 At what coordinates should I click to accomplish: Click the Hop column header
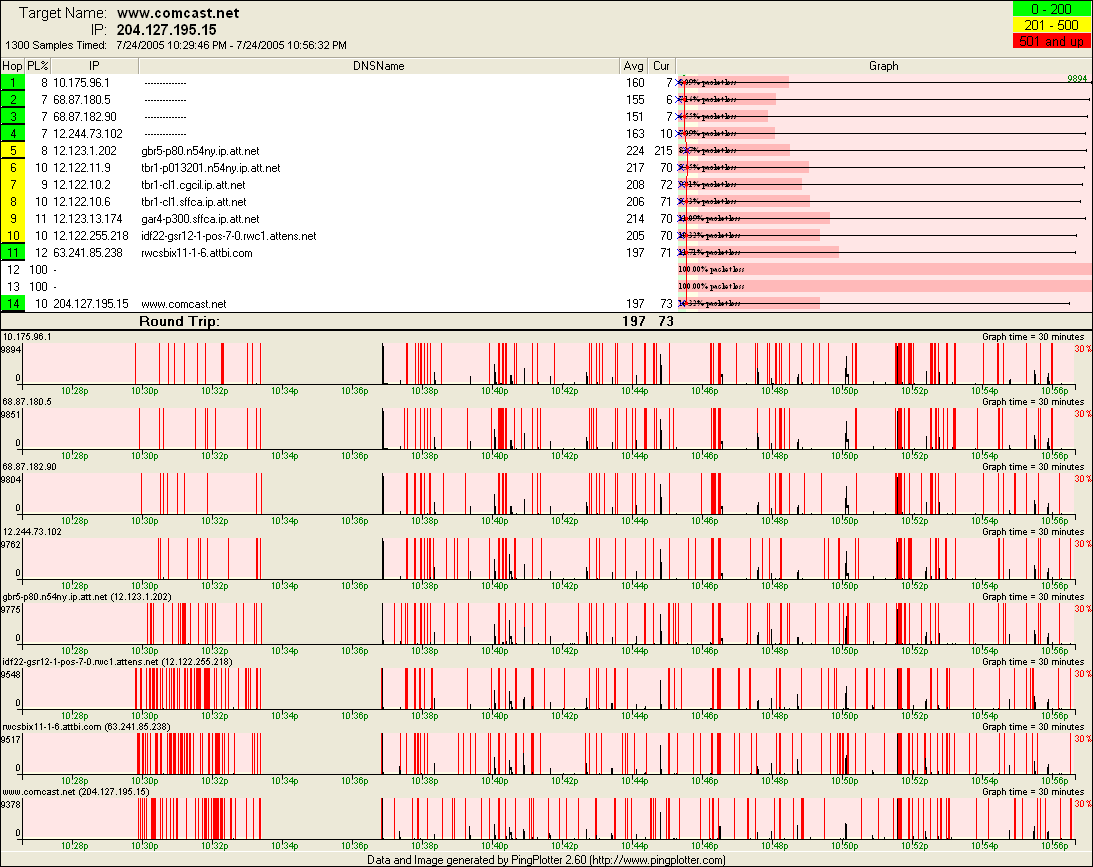tap(13, 66)
